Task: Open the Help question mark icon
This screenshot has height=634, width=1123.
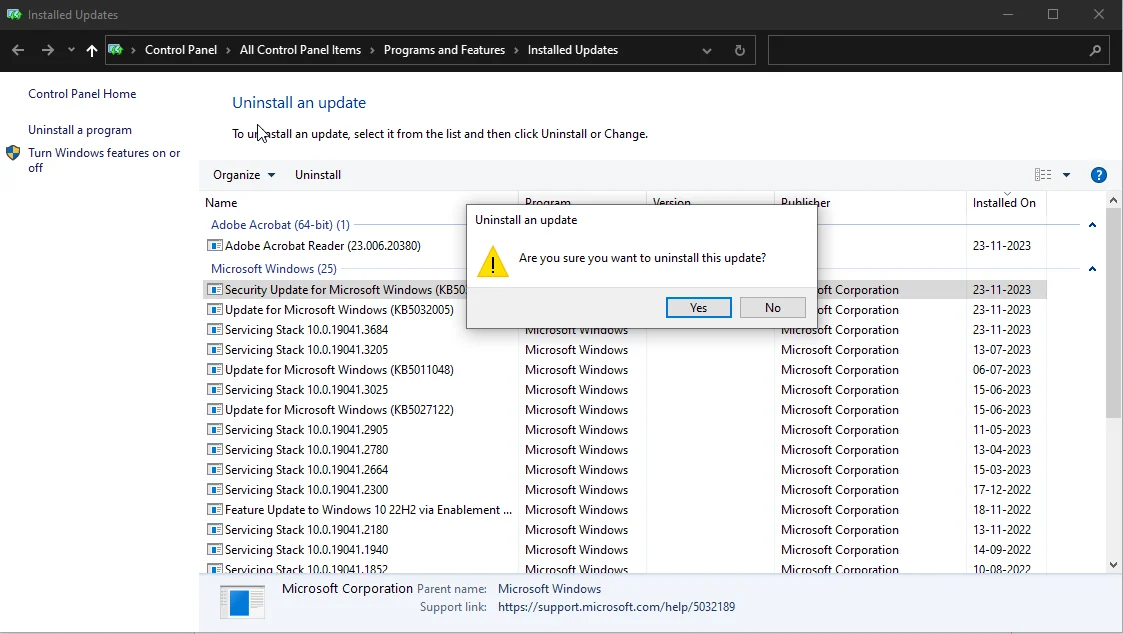Action: [1099, 175]
